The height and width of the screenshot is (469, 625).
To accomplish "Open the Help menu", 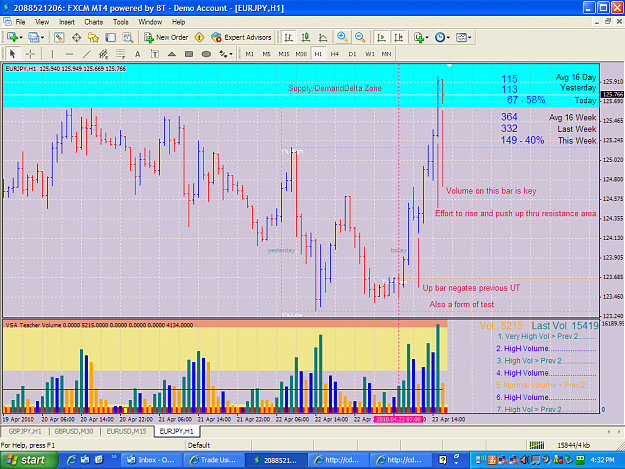I will pos(179,22).
